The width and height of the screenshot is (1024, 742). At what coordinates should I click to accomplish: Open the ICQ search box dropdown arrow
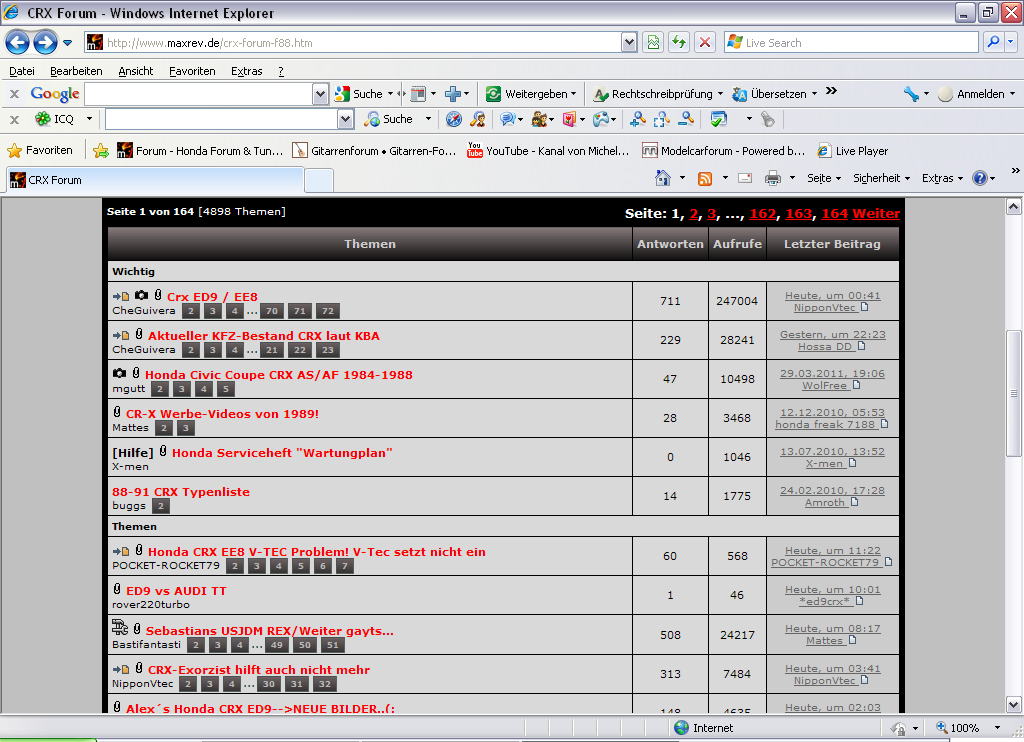345,119
